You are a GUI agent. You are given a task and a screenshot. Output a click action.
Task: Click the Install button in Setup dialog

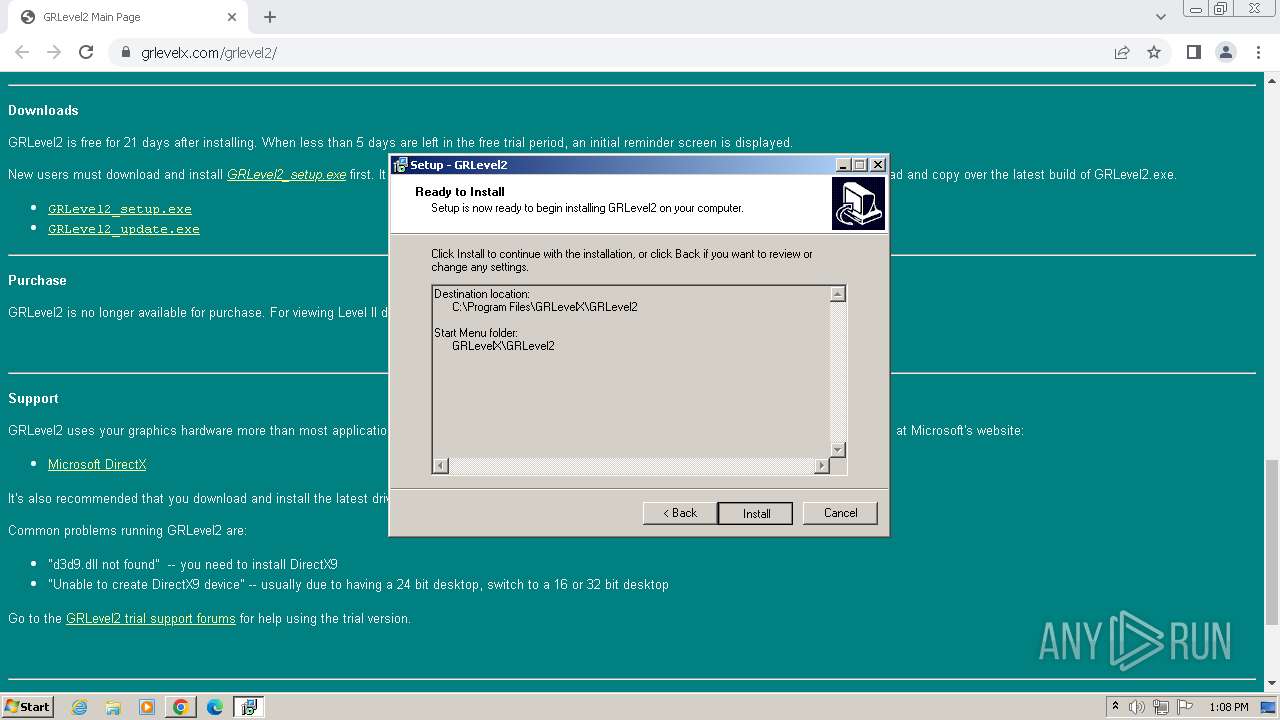point(755,513)
